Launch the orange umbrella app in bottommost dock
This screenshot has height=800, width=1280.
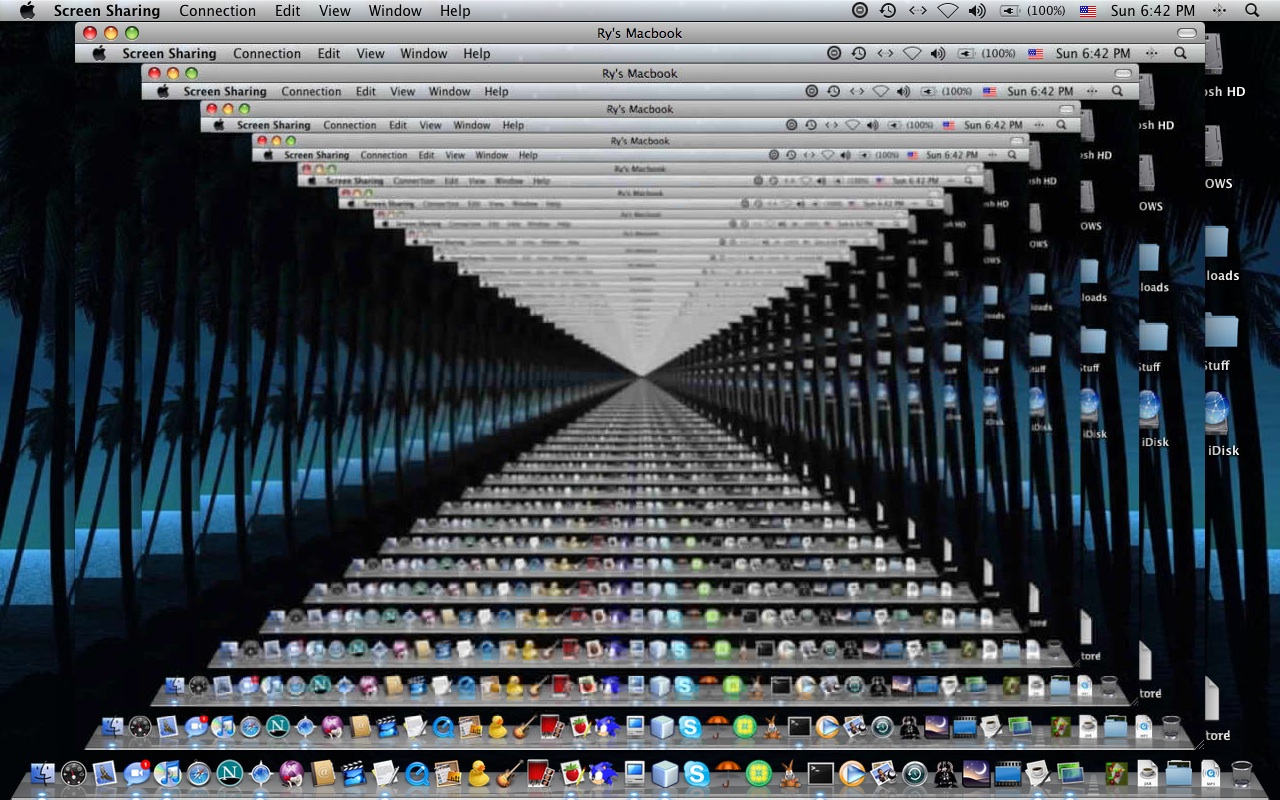[x=728, y=771]
